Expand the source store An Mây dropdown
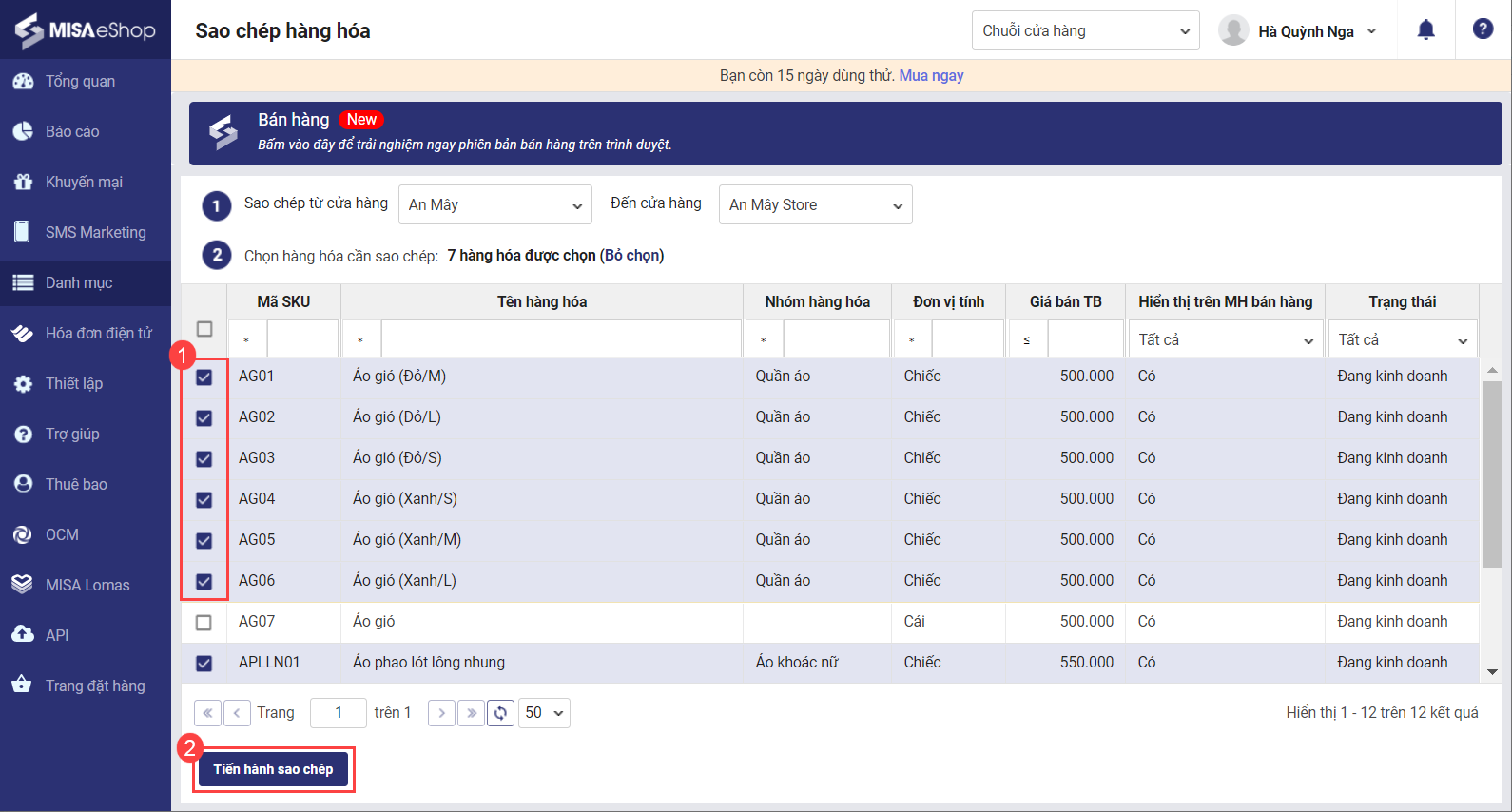 pos(494,205)
